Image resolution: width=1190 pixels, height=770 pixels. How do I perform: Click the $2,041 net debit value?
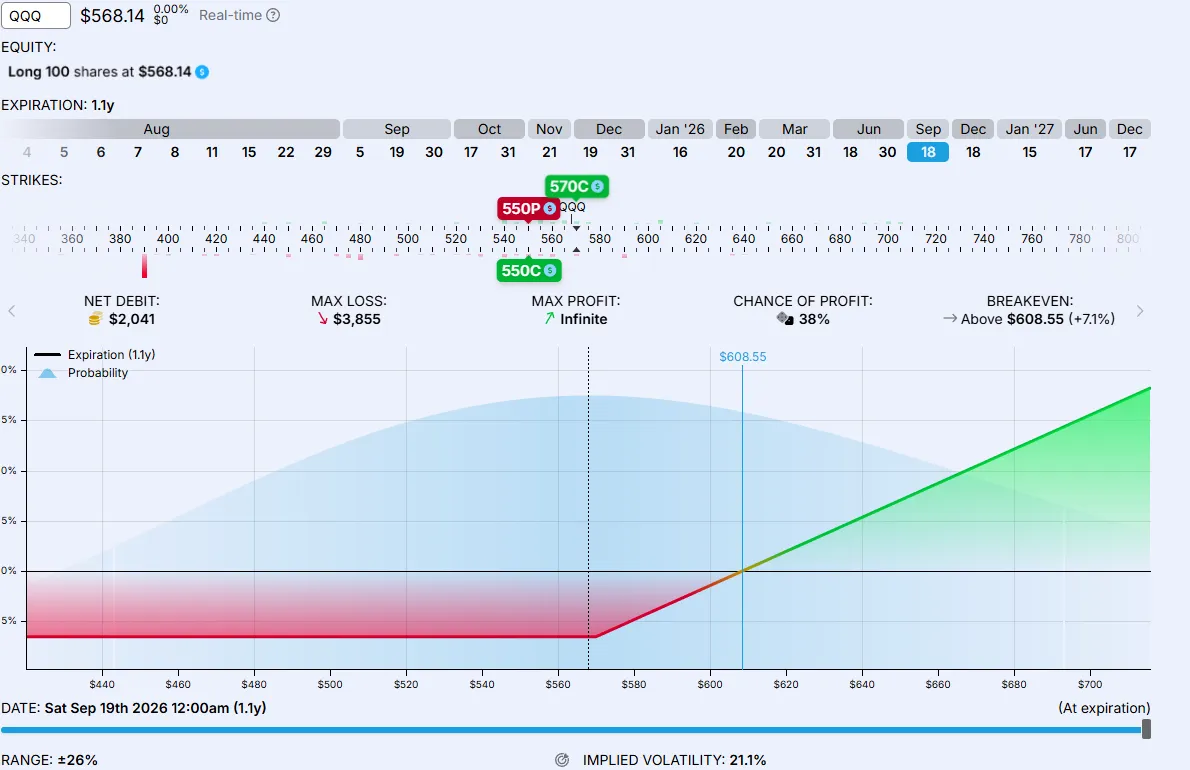[x=132, y=319]
